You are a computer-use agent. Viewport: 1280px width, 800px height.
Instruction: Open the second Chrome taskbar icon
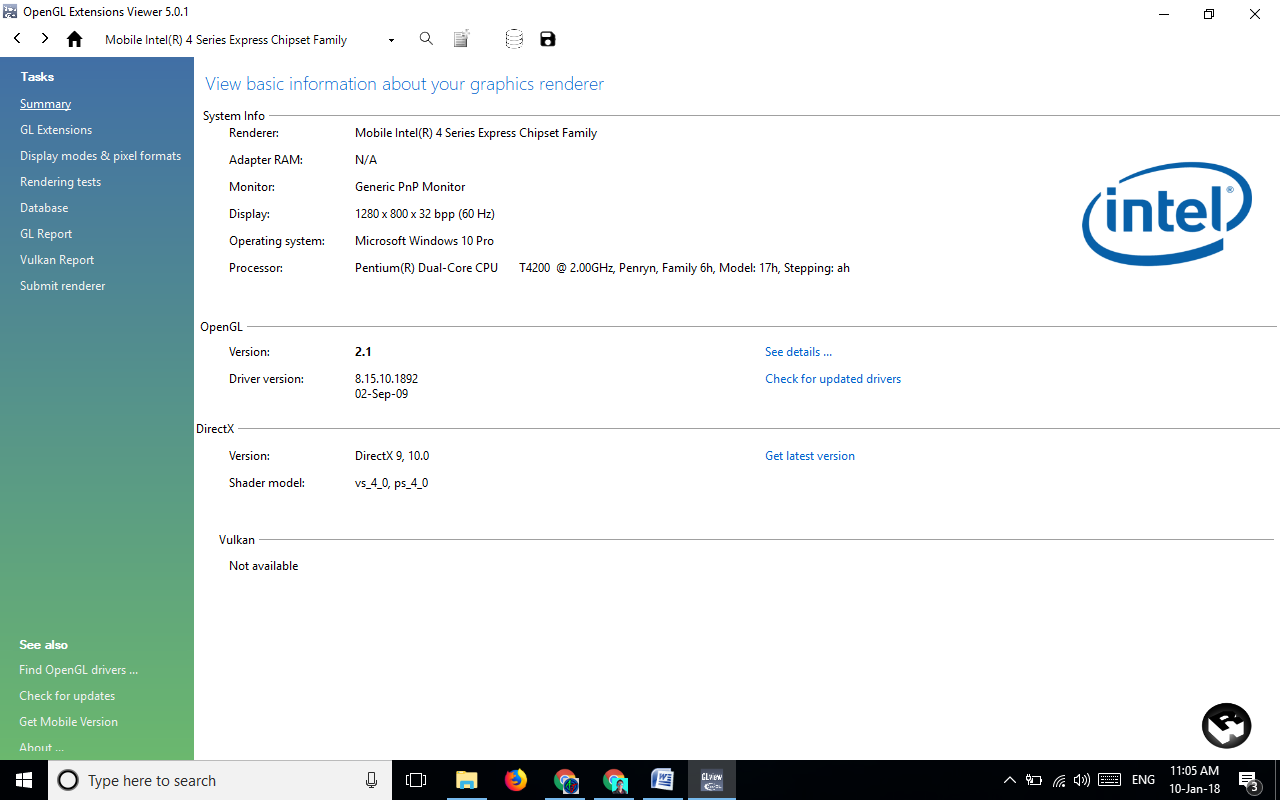(x=614, y=780)
